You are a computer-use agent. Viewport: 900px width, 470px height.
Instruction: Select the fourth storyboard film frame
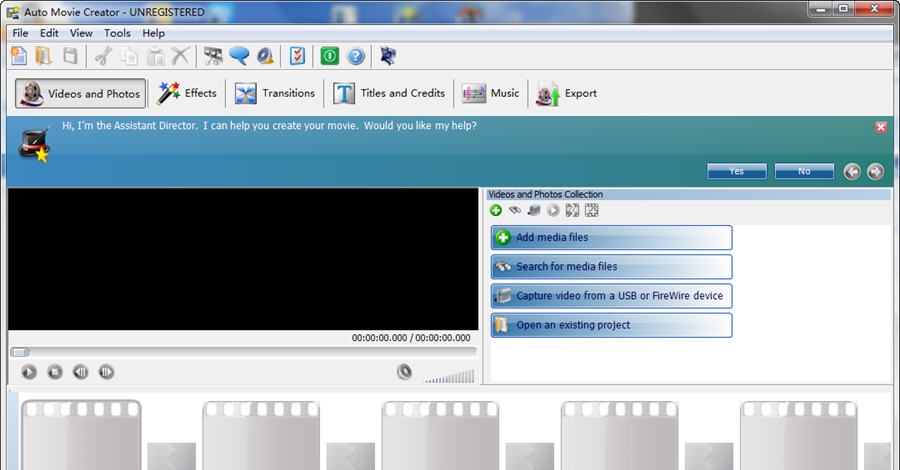click(x=619, y=435)
